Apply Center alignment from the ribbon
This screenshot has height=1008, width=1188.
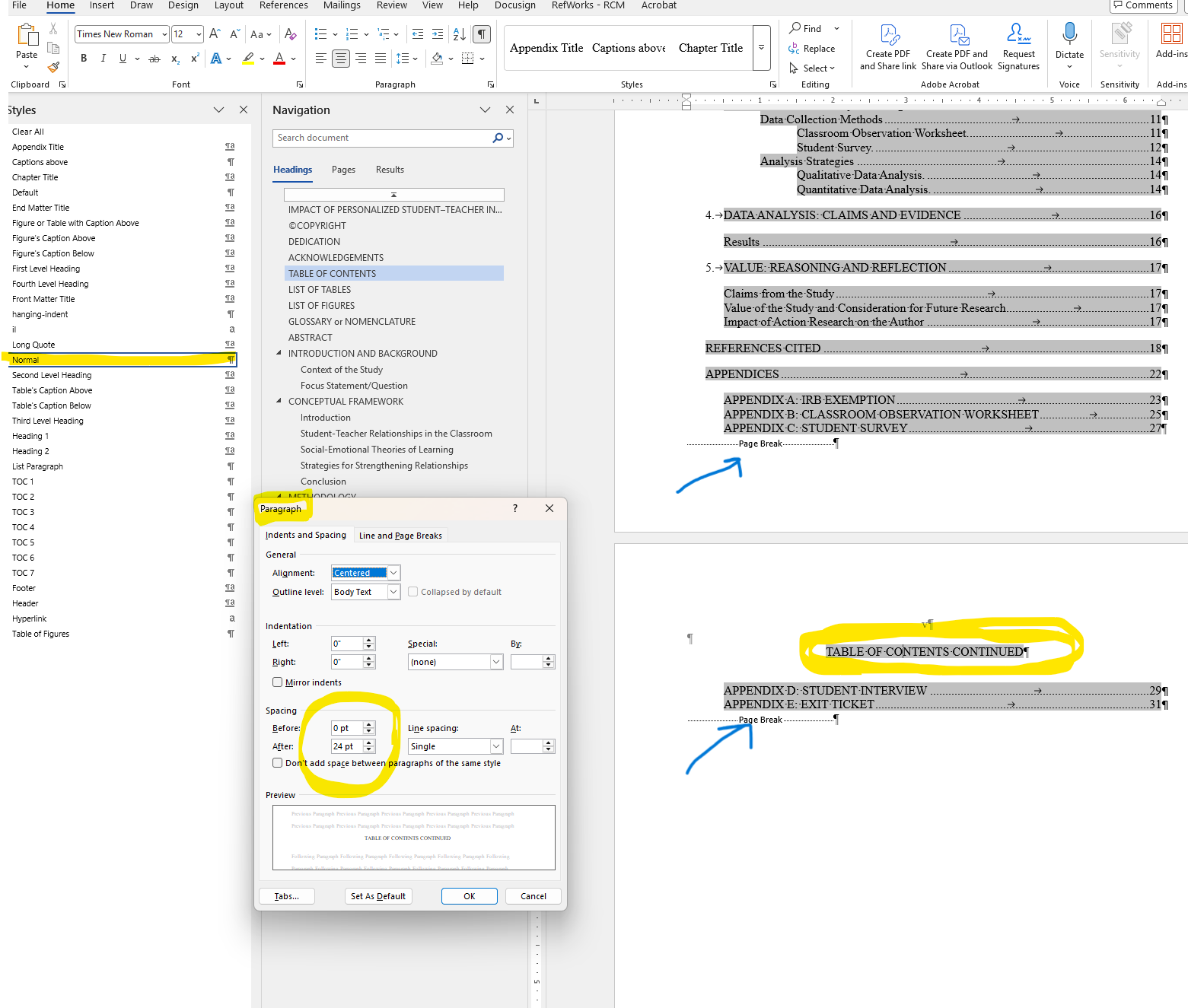point(340,59)
